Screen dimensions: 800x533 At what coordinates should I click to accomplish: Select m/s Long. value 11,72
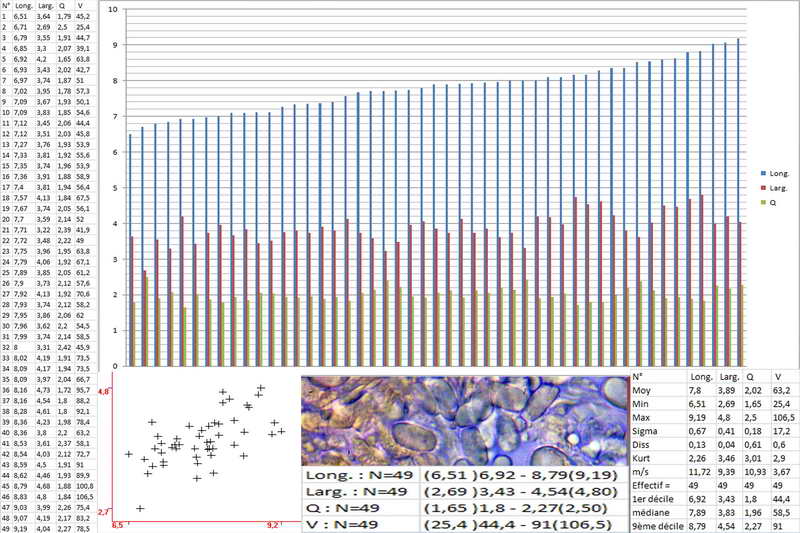click(699, 472)
